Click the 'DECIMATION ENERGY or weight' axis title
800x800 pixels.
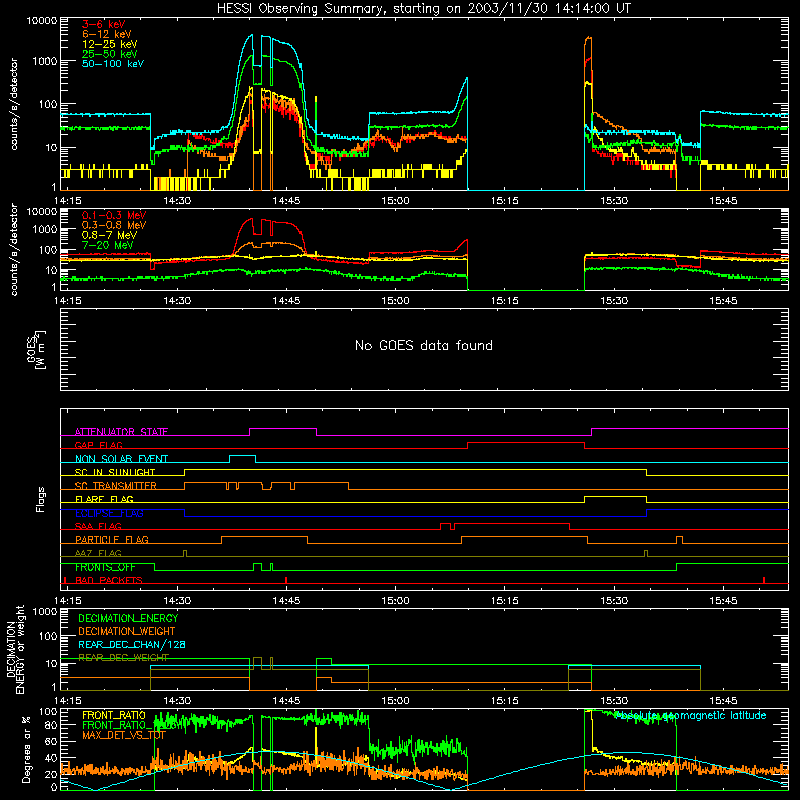click(x=15, y=649)
